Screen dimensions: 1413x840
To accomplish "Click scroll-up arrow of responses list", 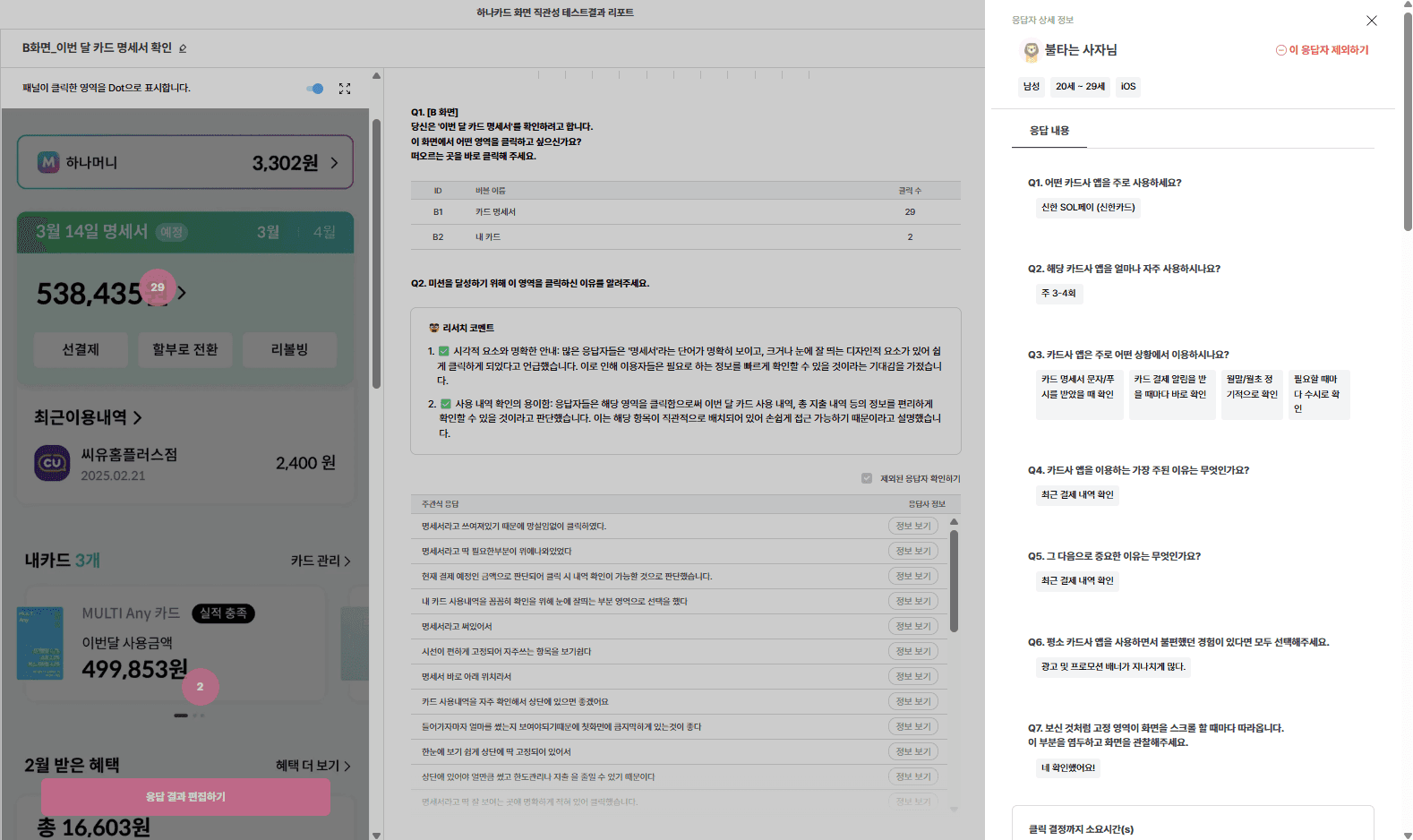I will point(954,521).
